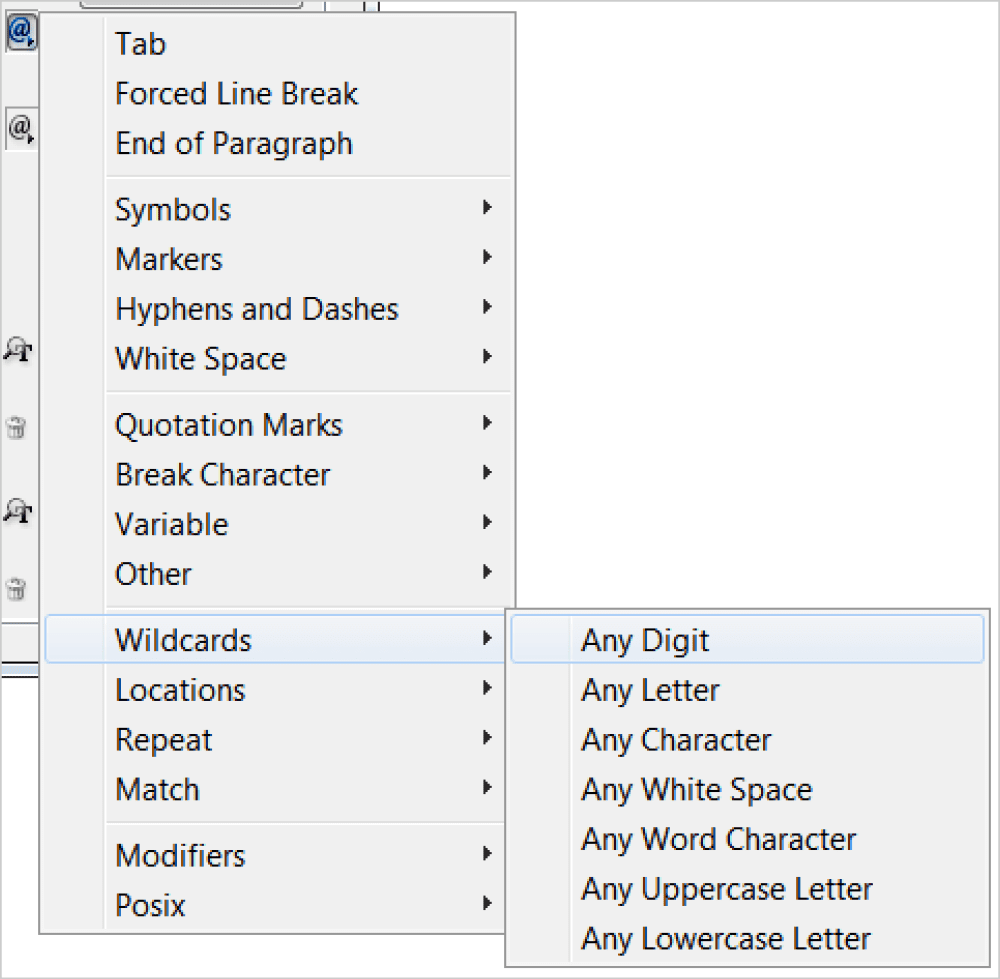Click the second @ special characters icon
Viewport: 1000px width, 979px height.
pos(21,129)
